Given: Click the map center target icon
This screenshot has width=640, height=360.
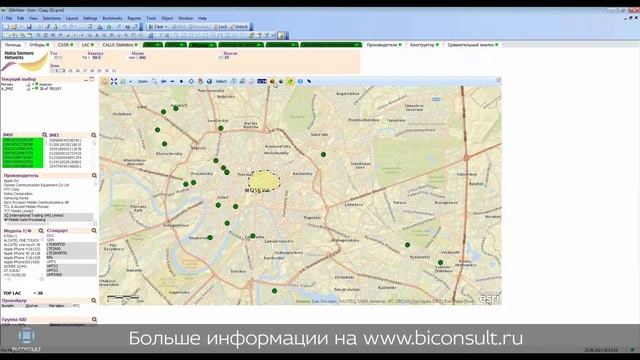Looking at the screenshot, I should tap(191, 81).
